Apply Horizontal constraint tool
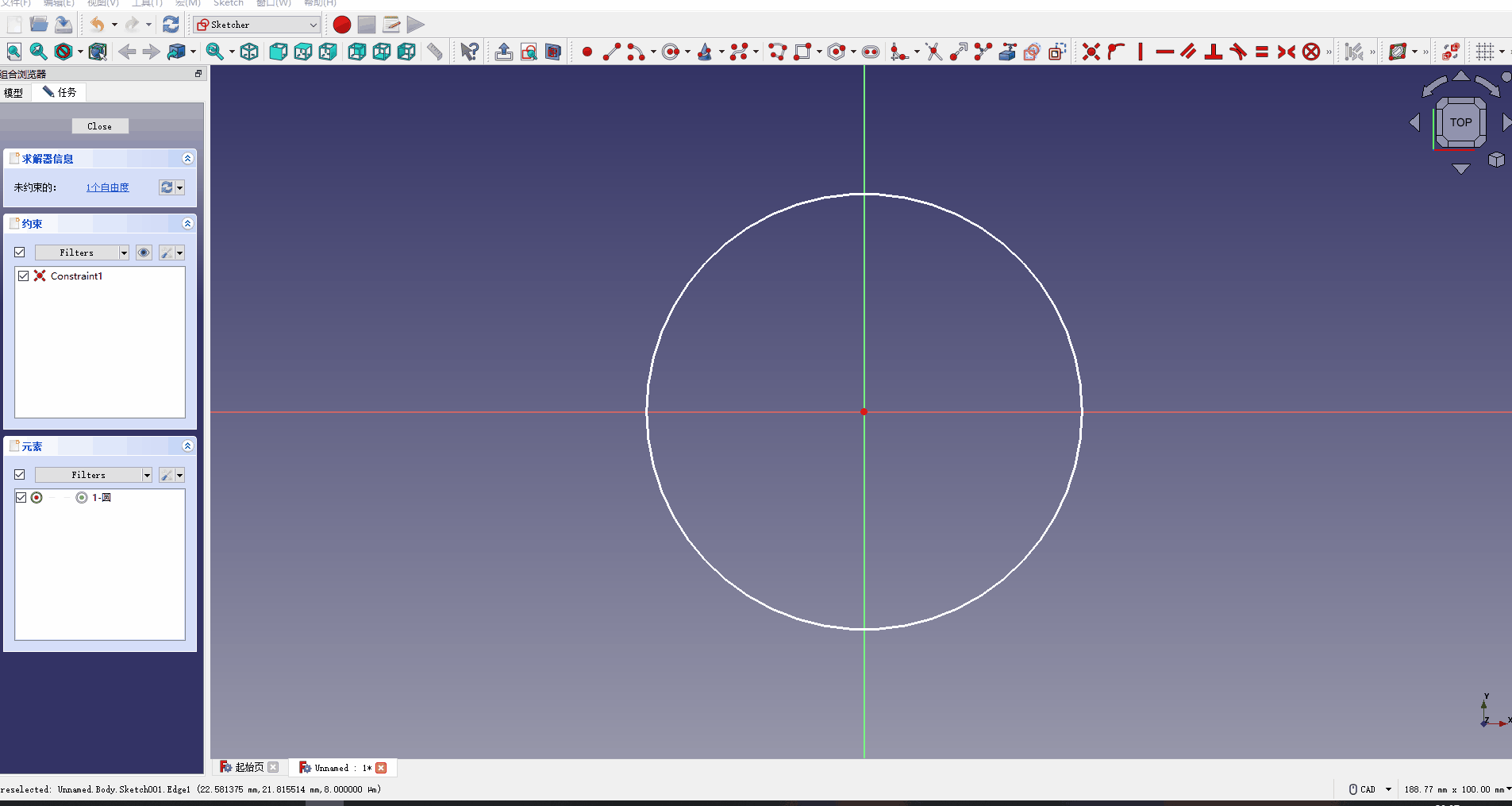The image size is (1512, 806). coord(1165,52)
